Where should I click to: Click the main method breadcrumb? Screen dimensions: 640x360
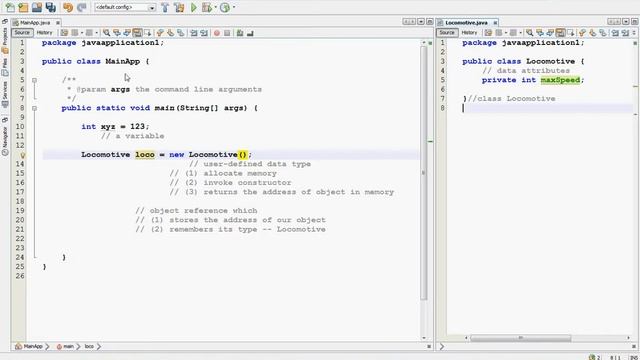point(65,346)
